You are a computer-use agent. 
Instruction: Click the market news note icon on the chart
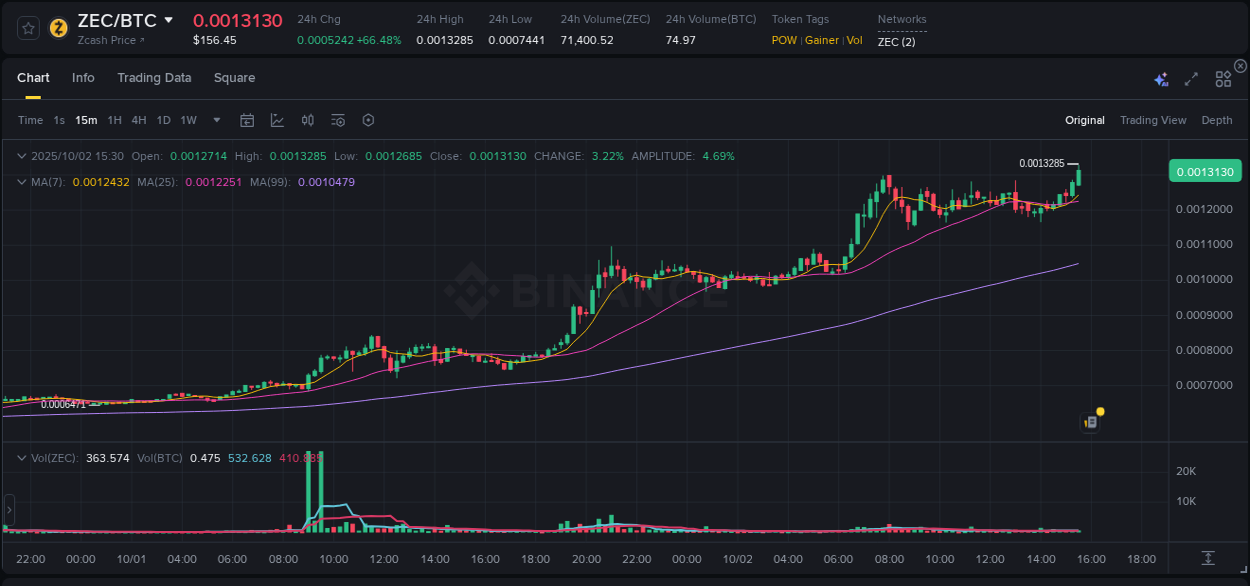(1090, 421)
